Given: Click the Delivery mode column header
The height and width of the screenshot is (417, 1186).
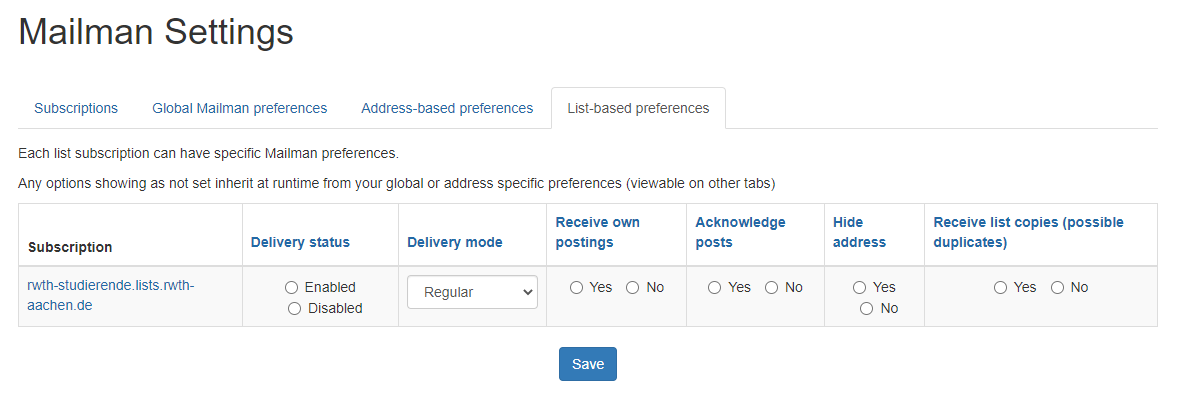Looking at the screenshot, I should point(454,242).
